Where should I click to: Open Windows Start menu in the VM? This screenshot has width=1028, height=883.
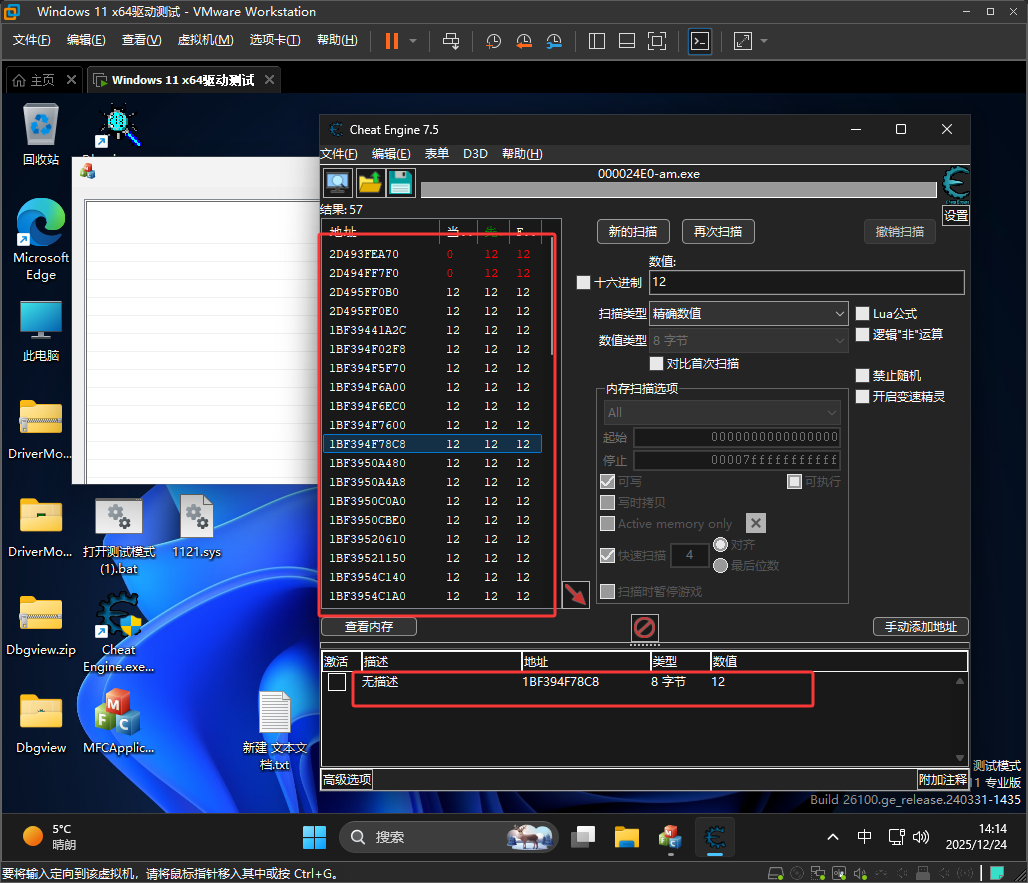coord(314,837)
